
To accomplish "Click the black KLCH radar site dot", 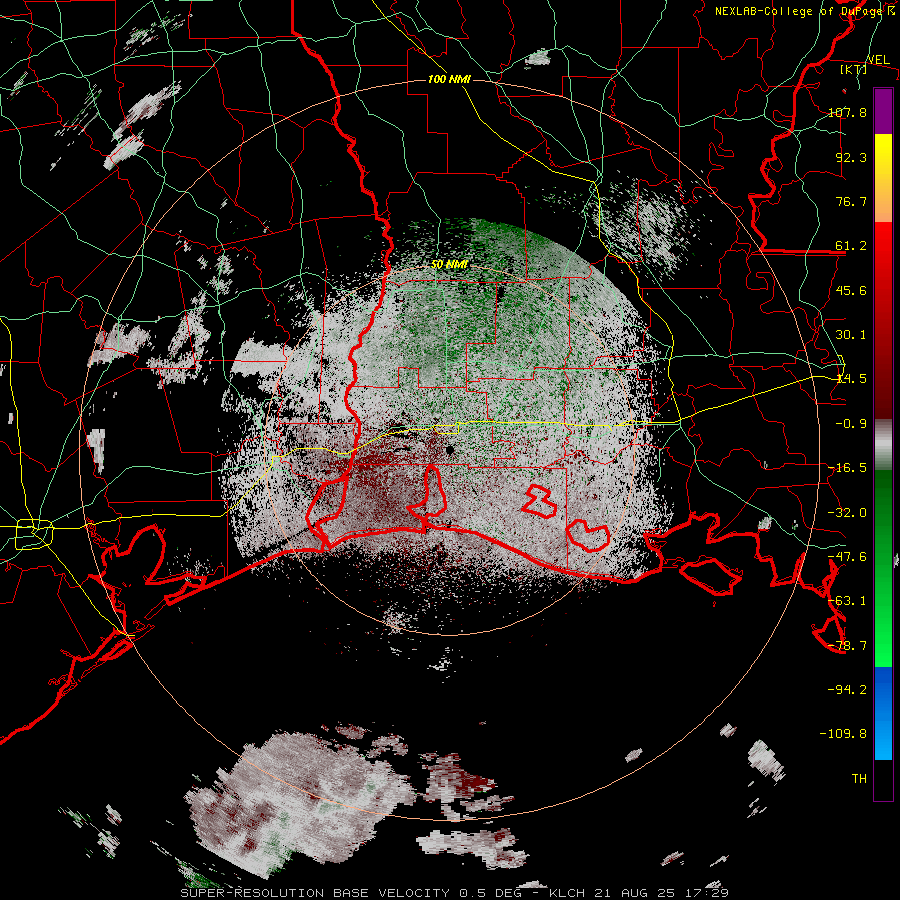I will (450, 451).
